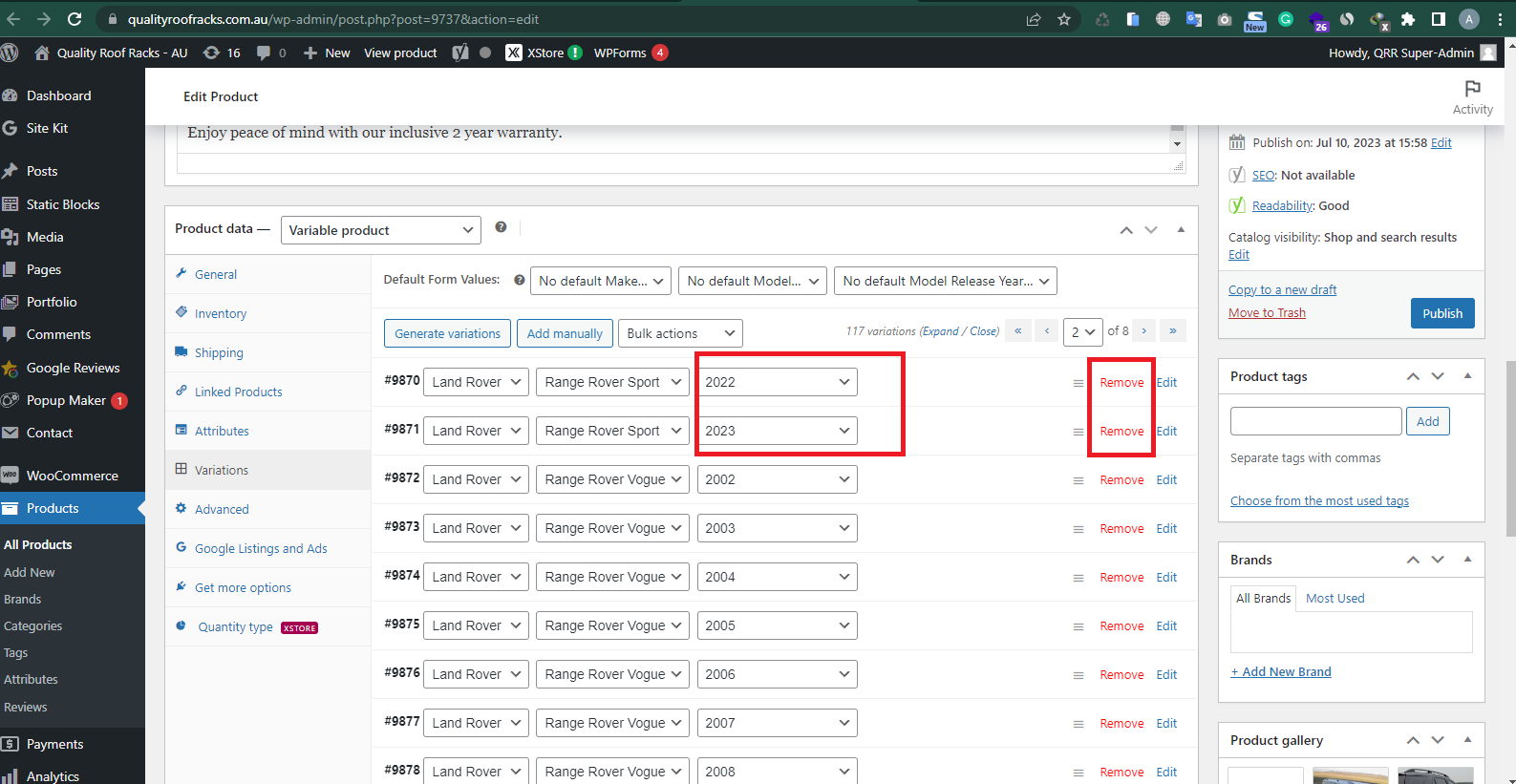
Task: Go to previous variations page
Action: coord(1047,331)
